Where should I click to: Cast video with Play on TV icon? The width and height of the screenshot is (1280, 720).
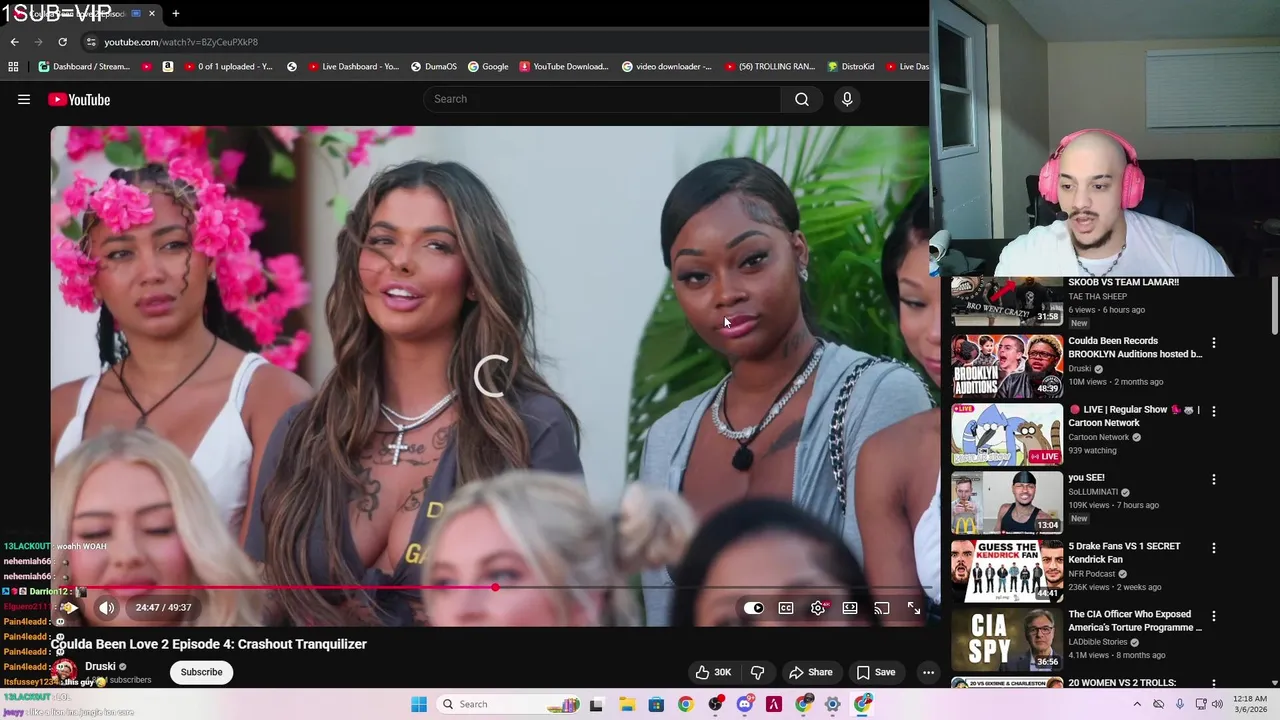pyautogui.click(x=882, y=608)
